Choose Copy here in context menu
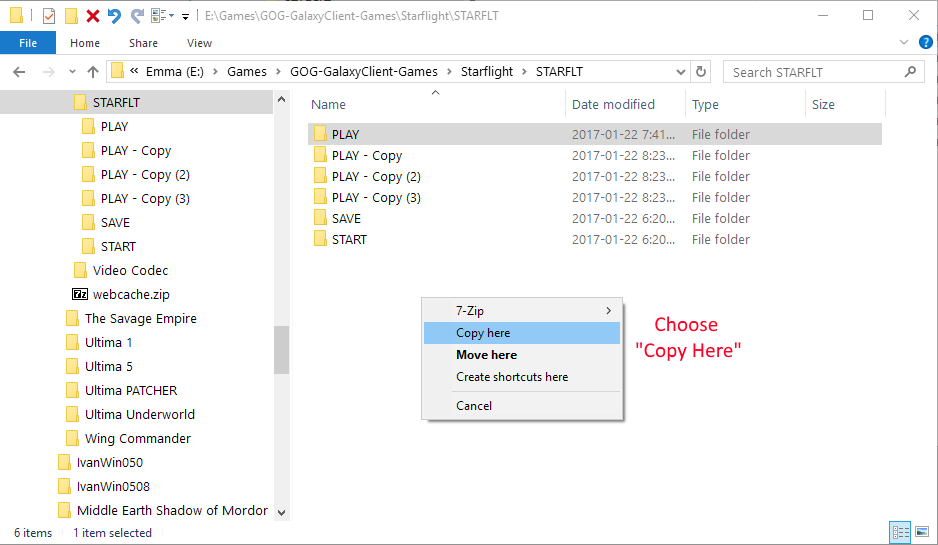The image size is (938, 545). [x=522, y=333]
